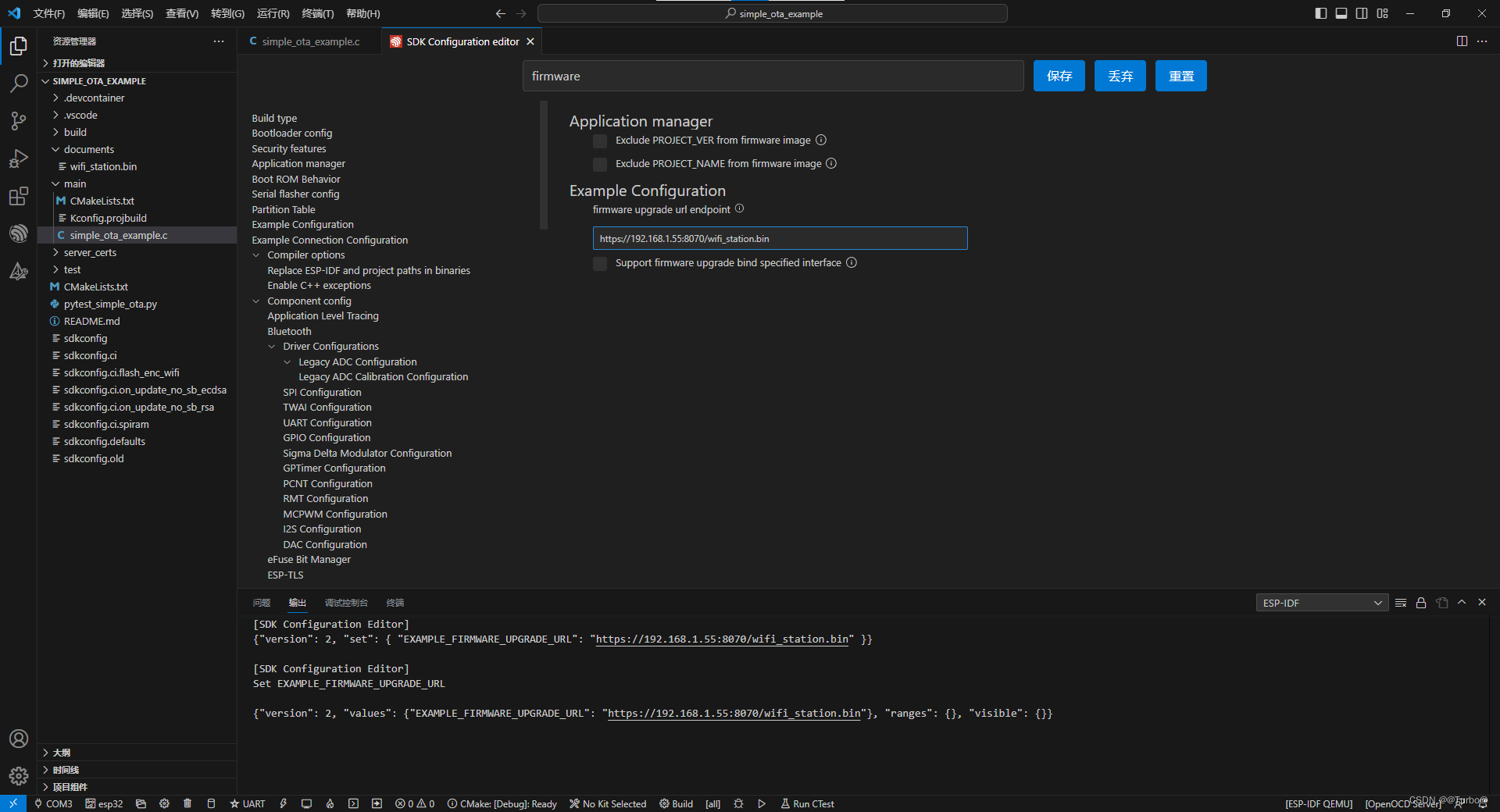Viewport: 1500px width, 812px height.
Task: Expand the 时间线 section
Action: tap(66, 770)
